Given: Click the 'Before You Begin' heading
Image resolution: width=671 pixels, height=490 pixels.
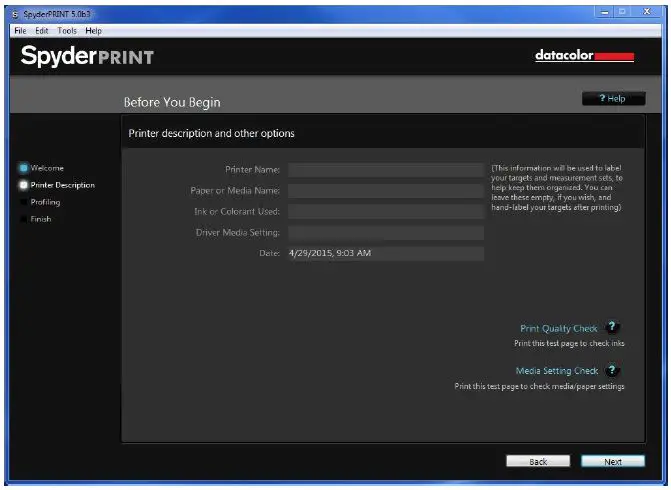Looking at the screenshot, I should [172, 102].
